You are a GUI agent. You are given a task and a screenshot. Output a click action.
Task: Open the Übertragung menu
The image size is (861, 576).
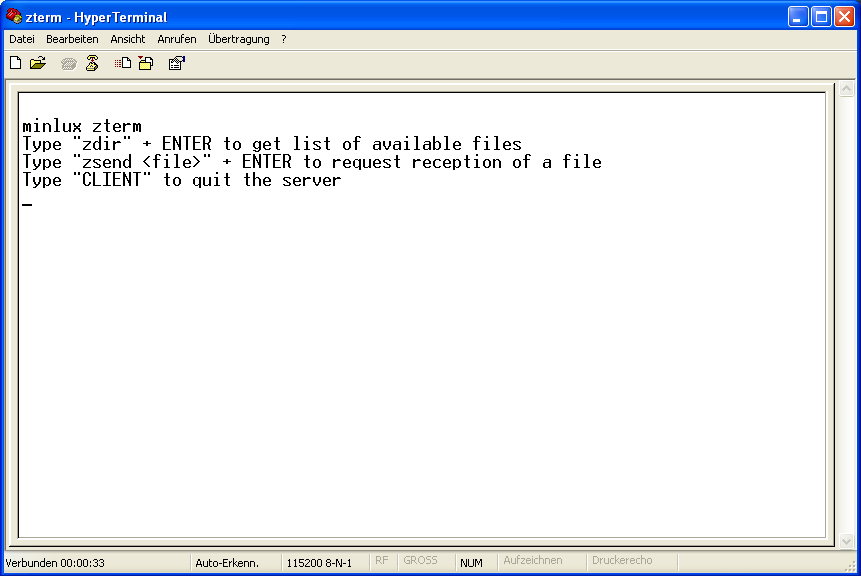(x=239, y=39)
